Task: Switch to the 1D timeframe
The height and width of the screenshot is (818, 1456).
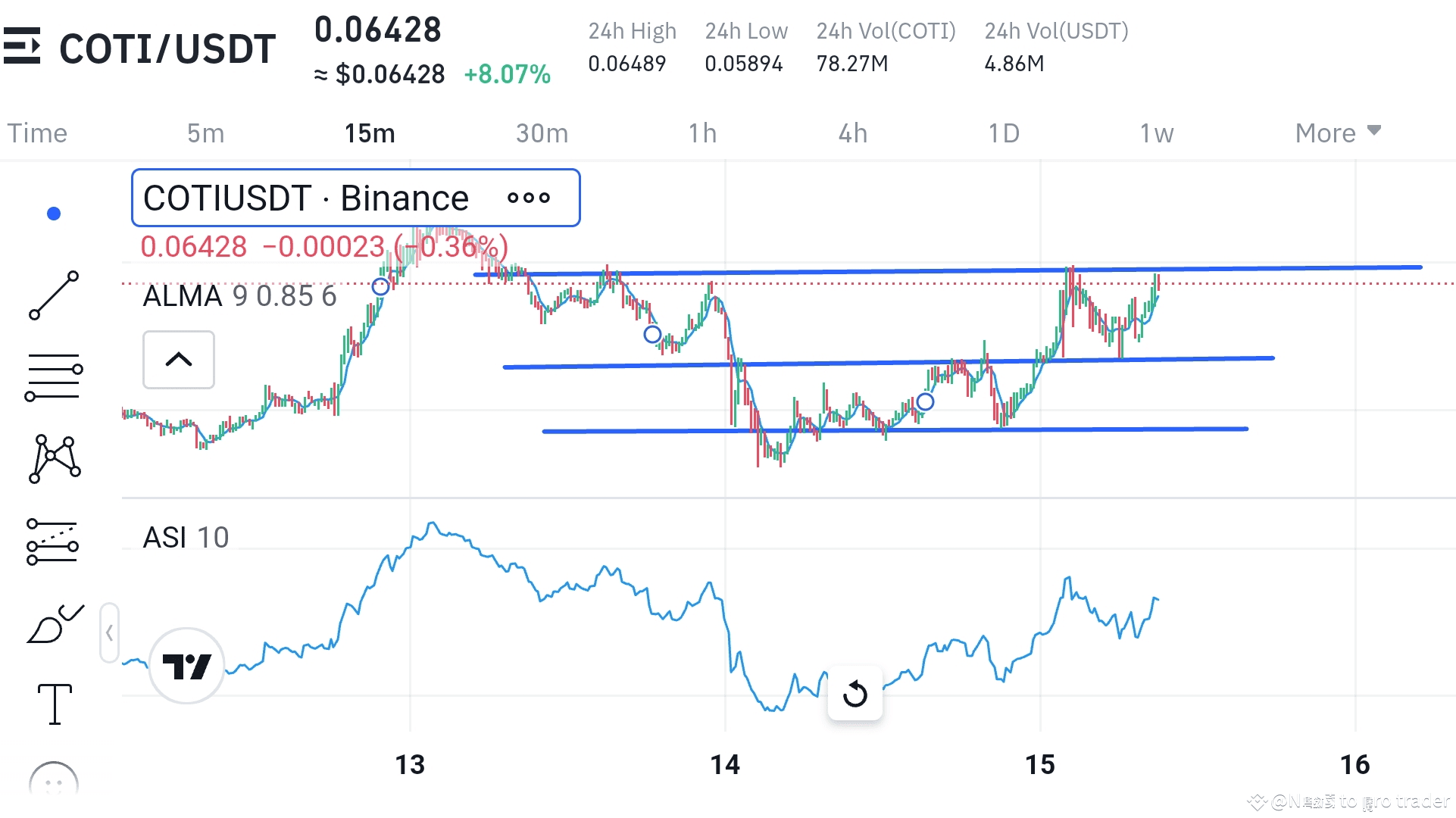Action: (1004, 133)
